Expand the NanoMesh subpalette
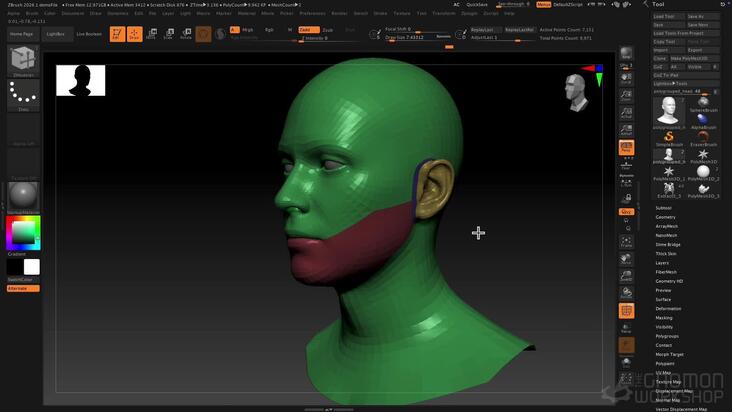 666,236
